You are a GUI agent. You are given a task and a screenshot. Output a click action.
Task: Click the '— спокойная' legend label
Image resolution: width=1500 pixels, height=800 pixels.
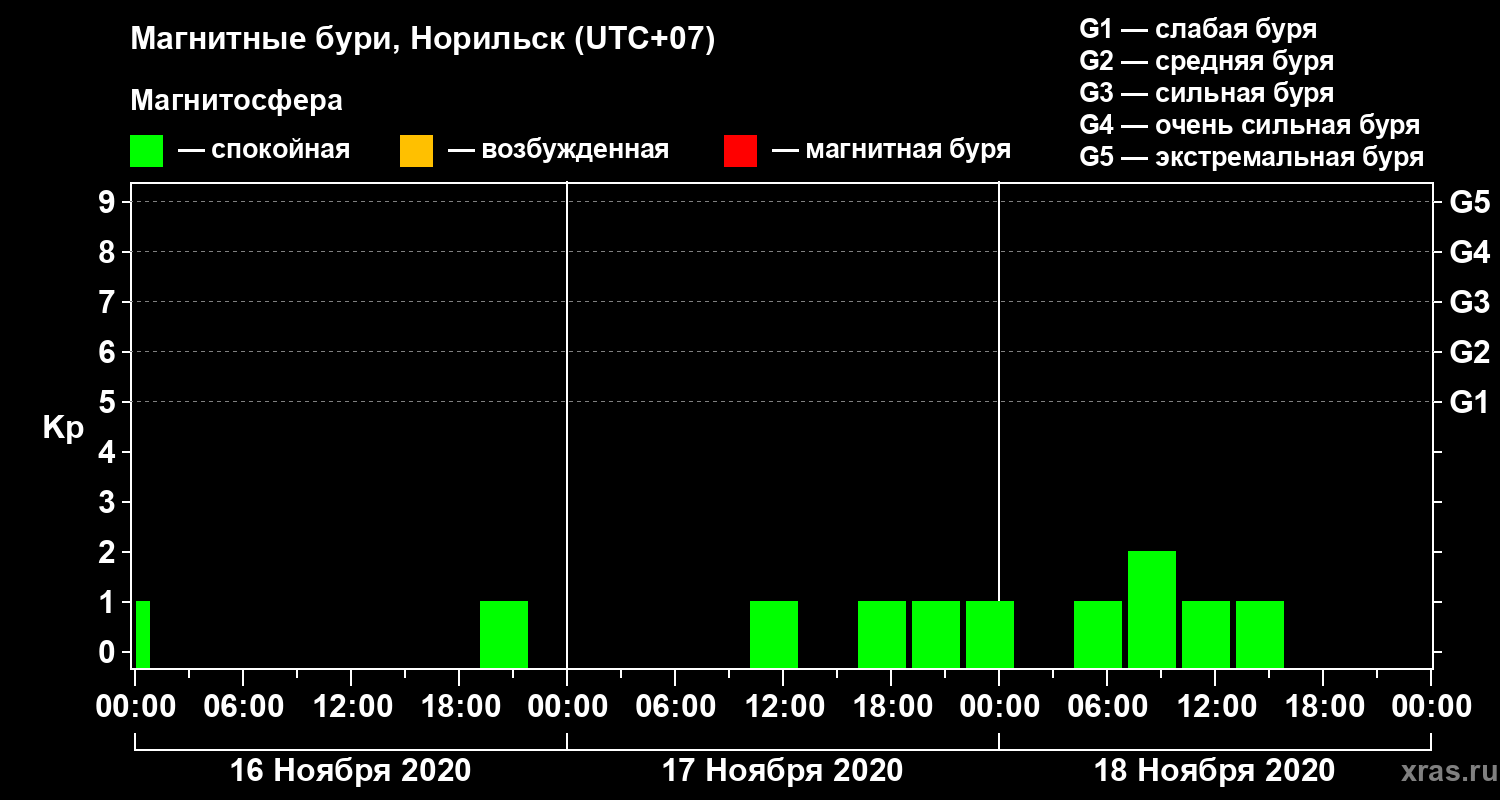tap(264, 151)
